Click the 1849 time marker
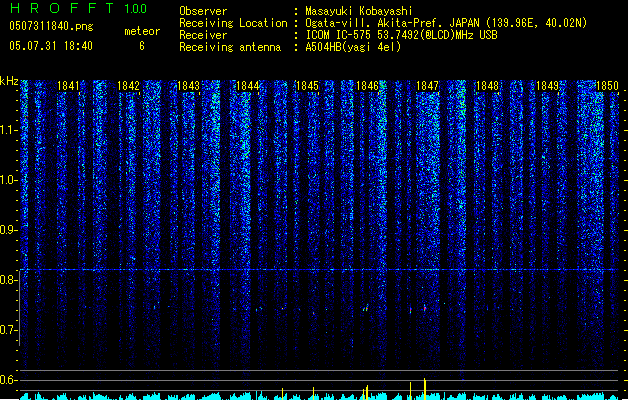The image size is (629, 400). pyautogui.click(x=548, y=86)
